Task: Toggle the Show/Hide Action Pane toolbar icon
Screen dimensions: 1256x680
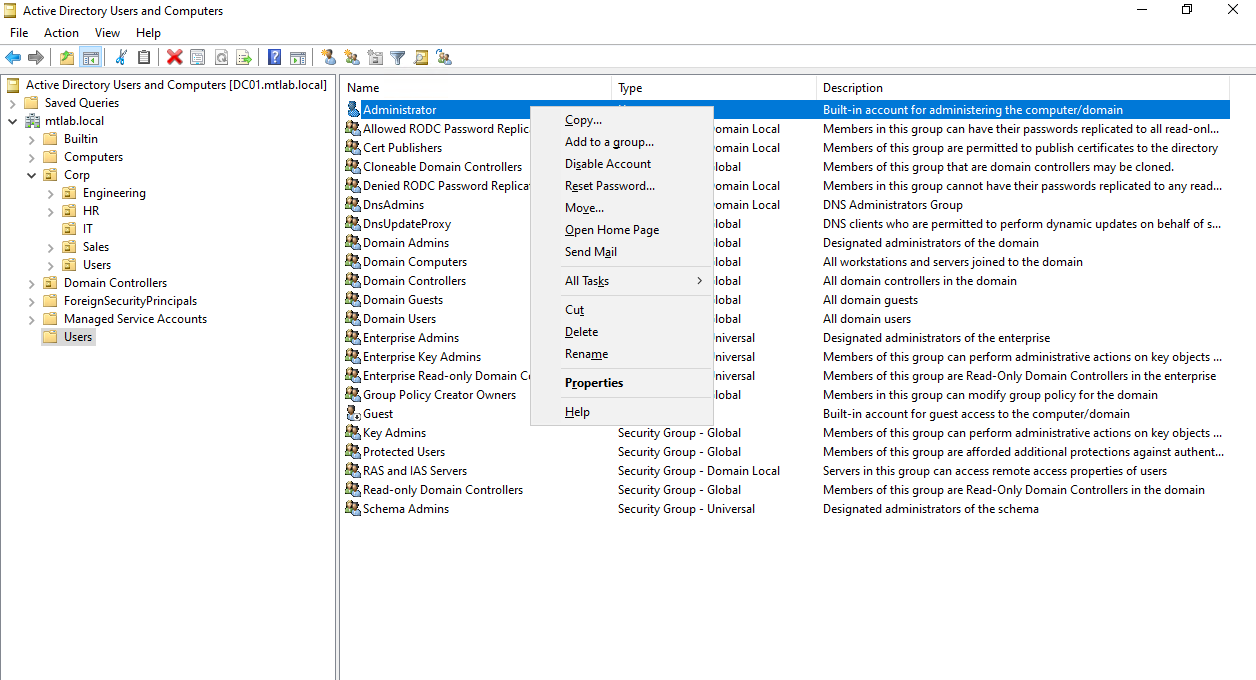Action: click(x=297, y=58)
